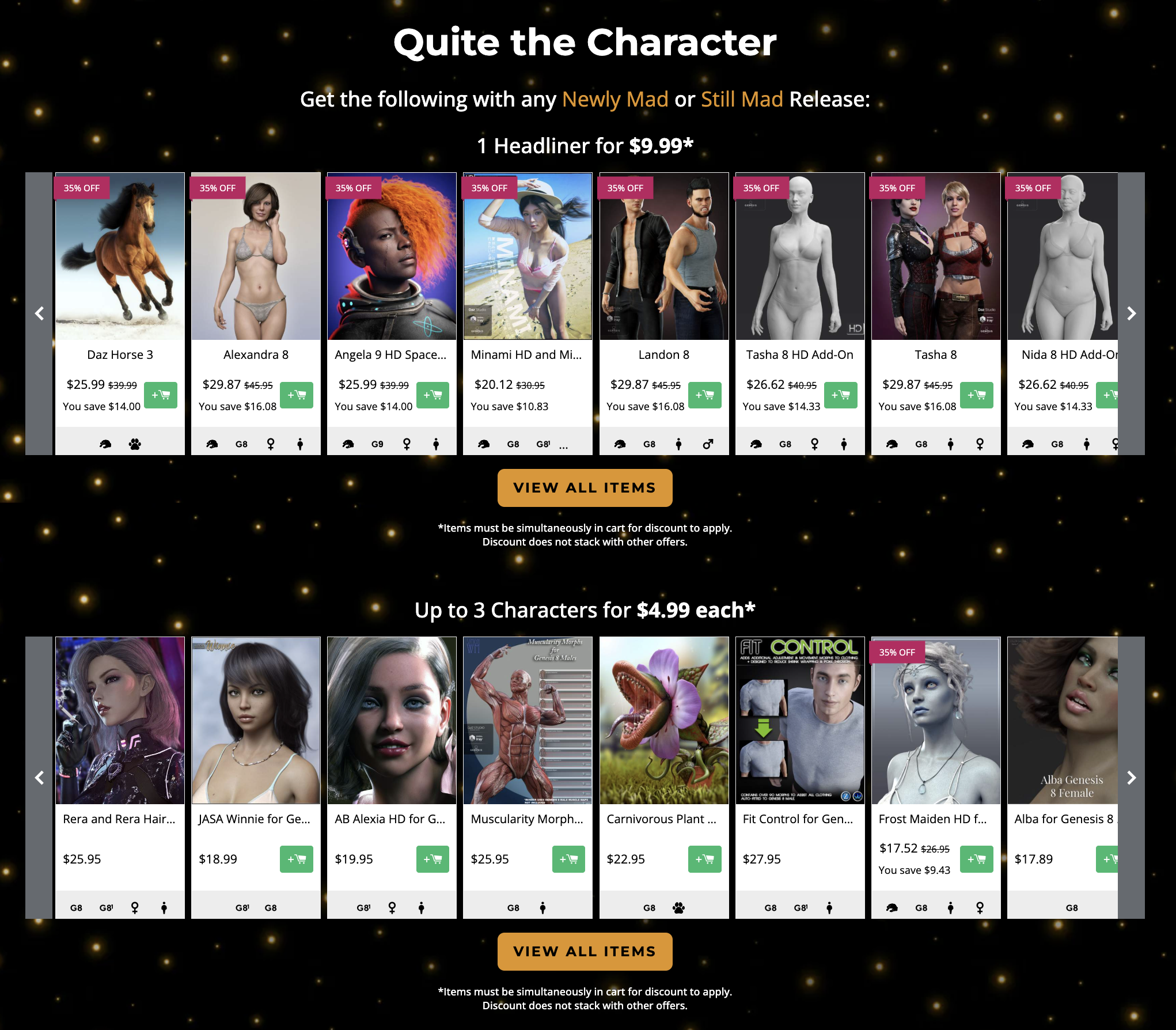Click paw icon under Daz Horse 3
Viewport: 1176px width, 1030px height.
click(135, 444)
